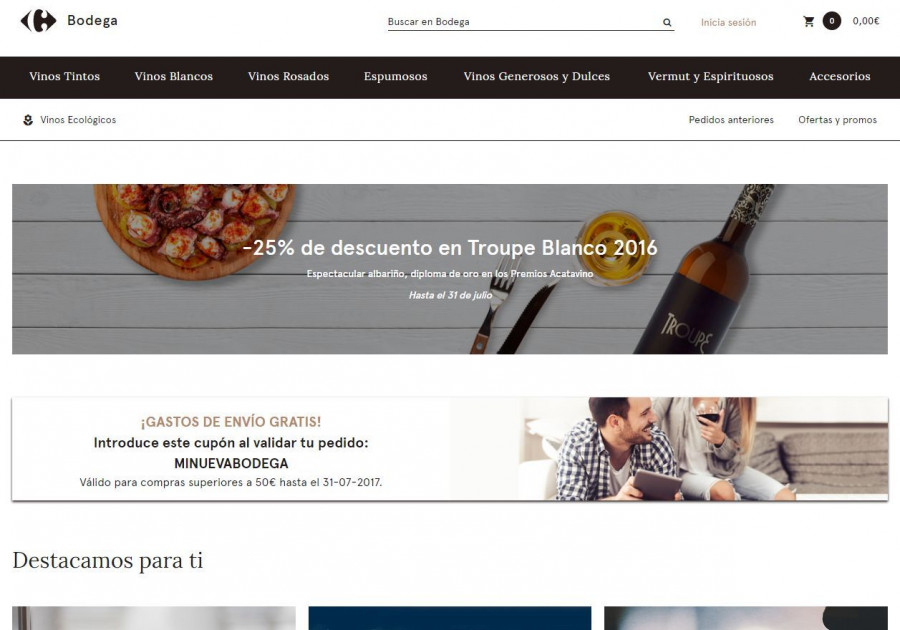Open Vermut y Espirituosos menu
The image size is (900, 630).
[x=711, y=76]
